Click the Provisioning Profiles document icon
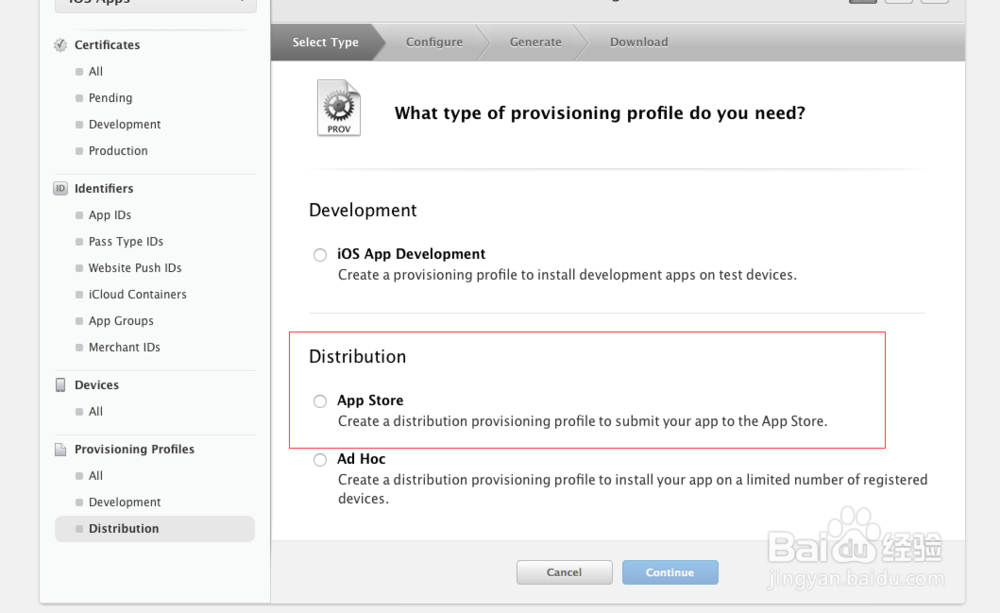The height and width of the screenshot is (613, 1000). tap(61, 449)
